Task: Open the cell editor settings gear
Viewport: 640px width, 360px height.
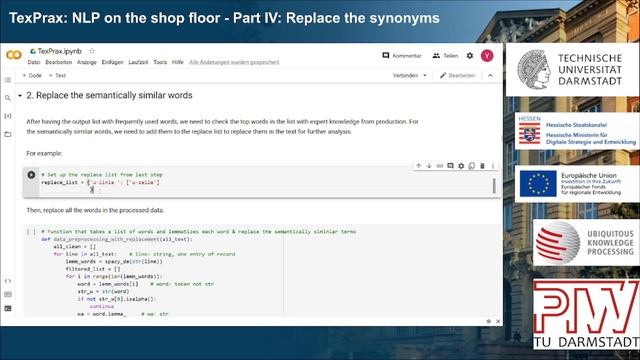Action: [x=461, y=166]
